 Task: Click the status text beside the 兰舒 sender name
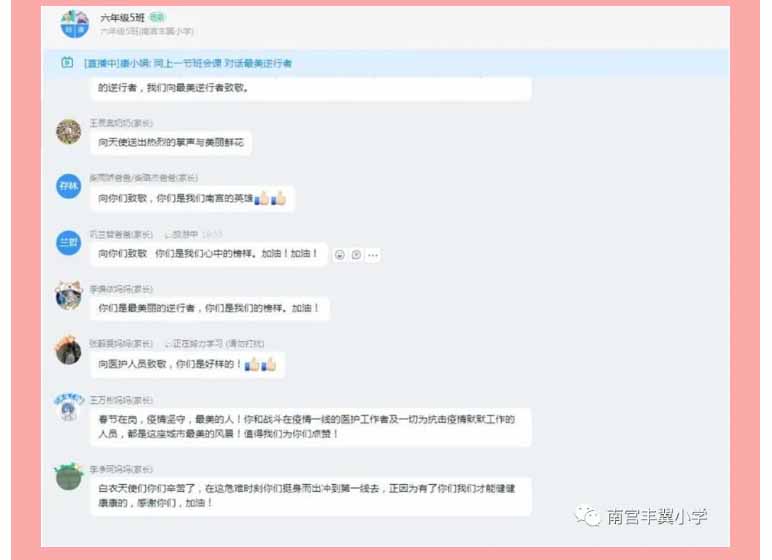tap(193, 234)
